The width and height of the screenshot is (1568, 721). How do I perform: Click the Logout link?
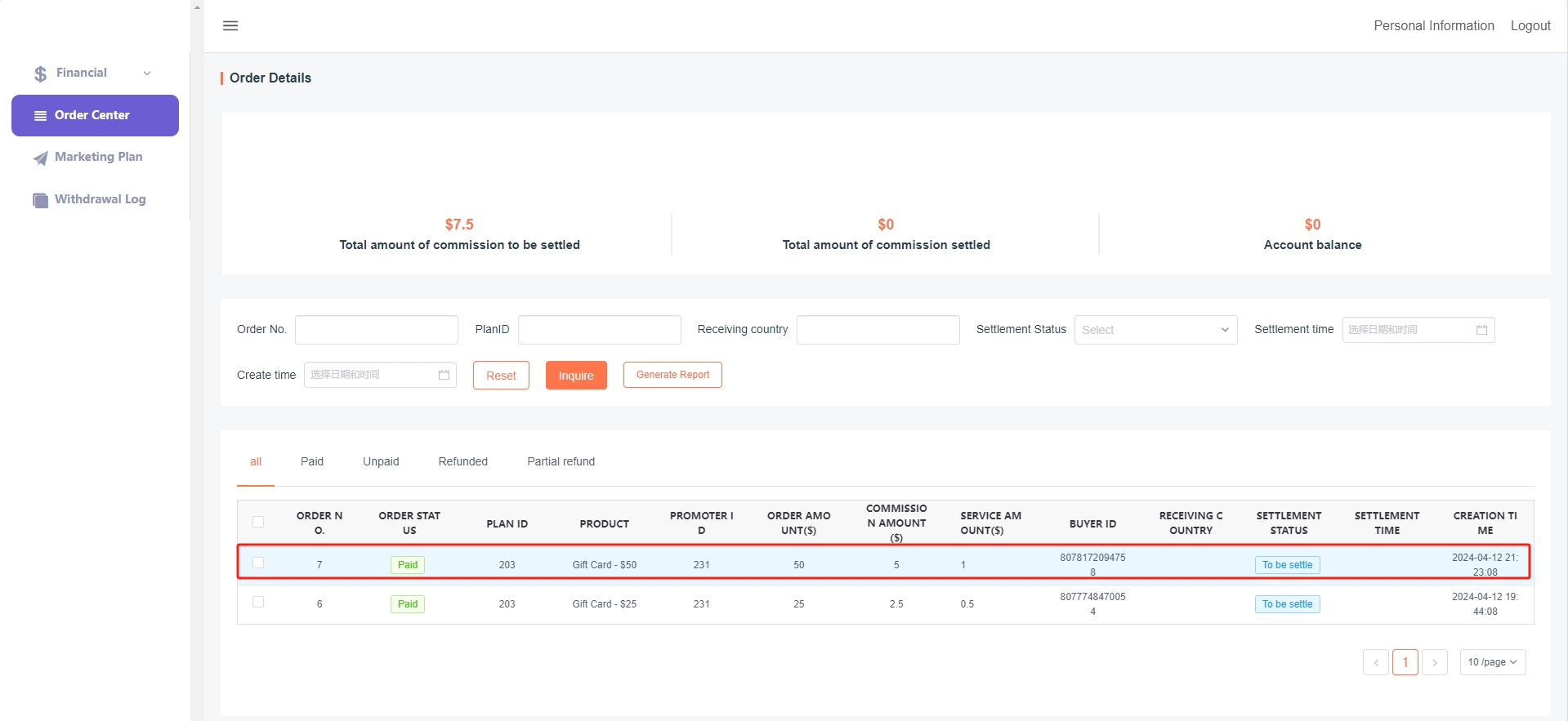pyautogui.click(x=1530, y=26)
